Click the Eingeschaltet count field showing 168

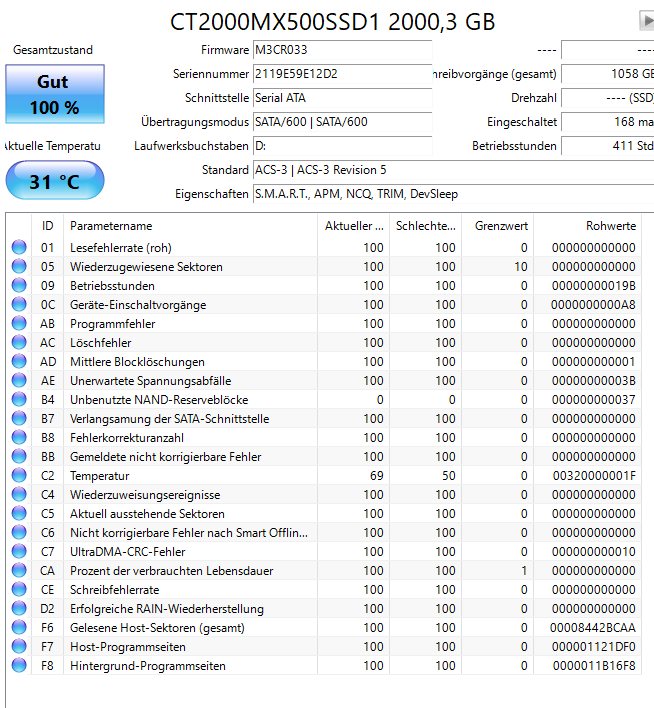[607, 122]
